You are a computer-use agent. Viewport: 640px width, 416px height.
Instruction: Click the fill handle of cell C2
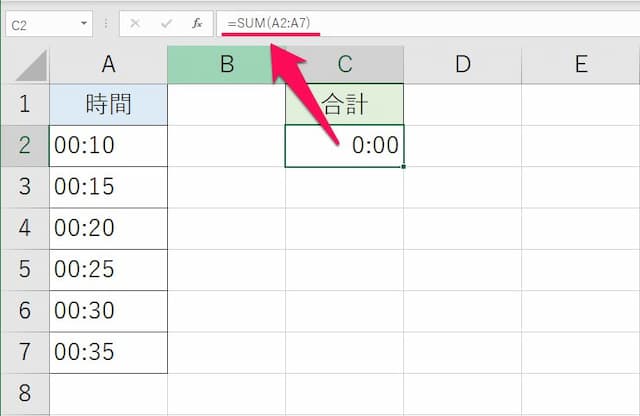[x=403, y=166]
